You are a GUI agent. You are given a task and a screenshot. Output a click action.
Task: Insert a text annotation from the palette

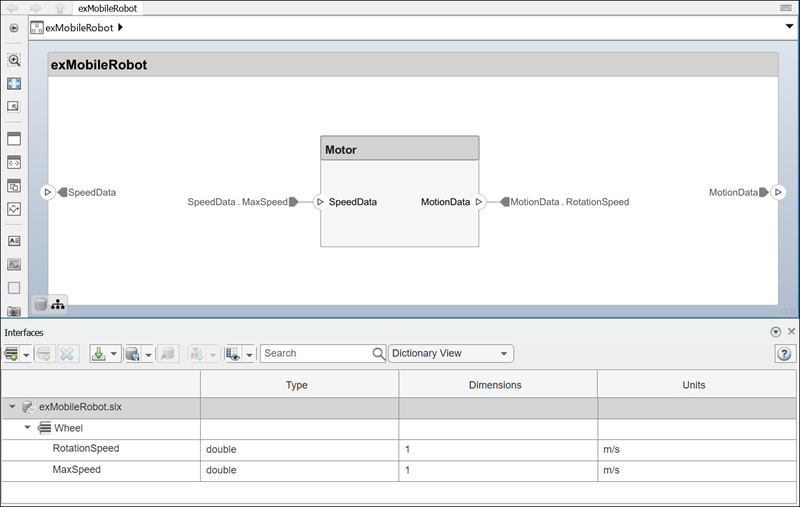click(14, 241)
